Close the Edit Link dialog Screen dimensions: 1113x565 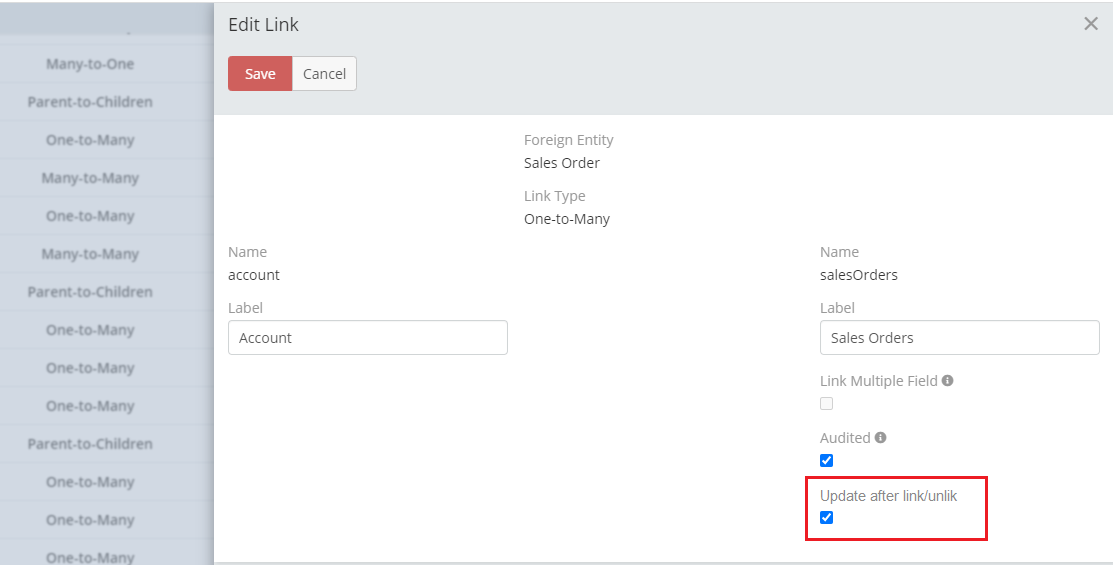click(1091, 24)
